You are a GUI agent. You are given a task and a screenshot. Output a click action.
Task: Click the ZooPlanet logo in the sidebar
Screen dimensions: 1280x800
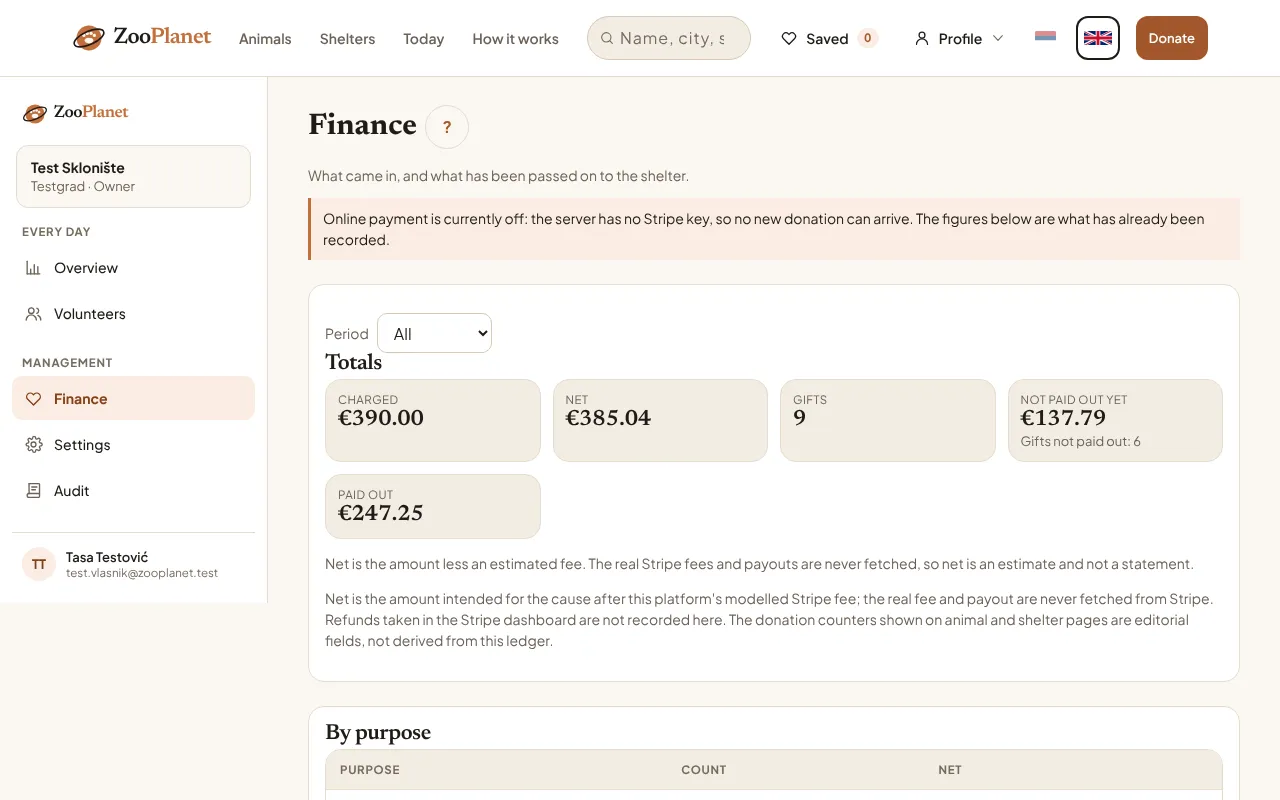(76, 112)
